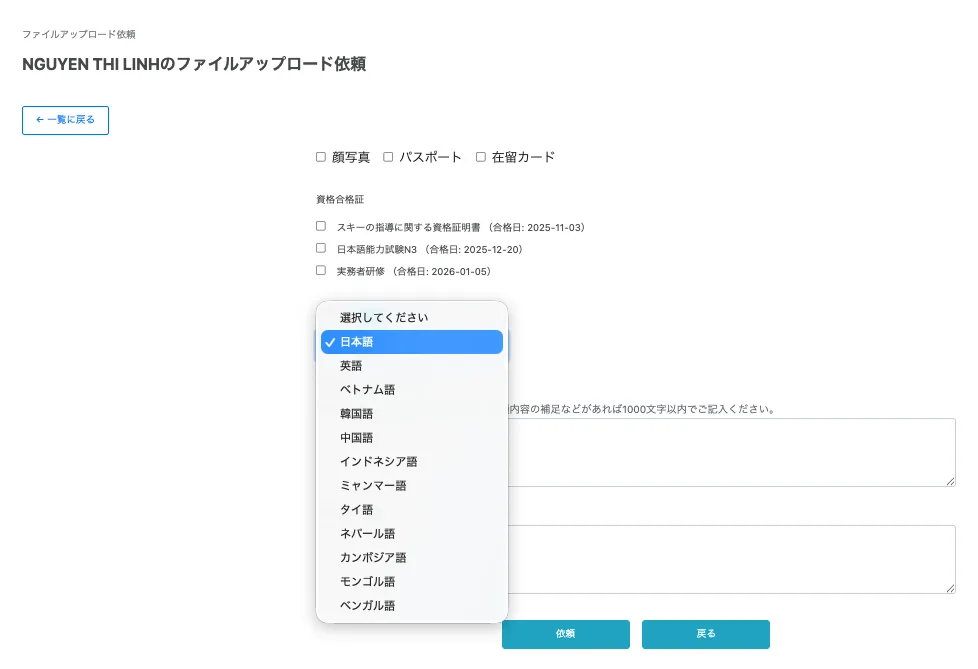
Task: Click into the upper supplementary notes textarea
Action: click(x=731, y=452)
